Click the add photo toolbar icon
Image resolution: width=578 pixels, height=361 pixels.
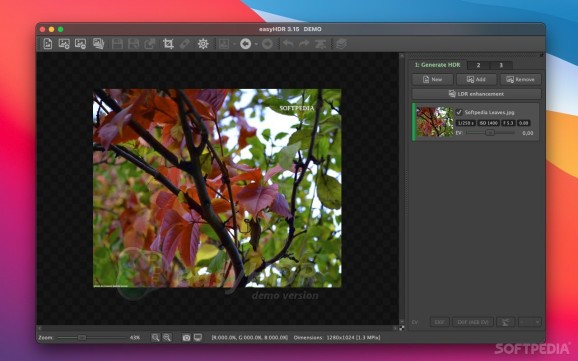point(64,44)
